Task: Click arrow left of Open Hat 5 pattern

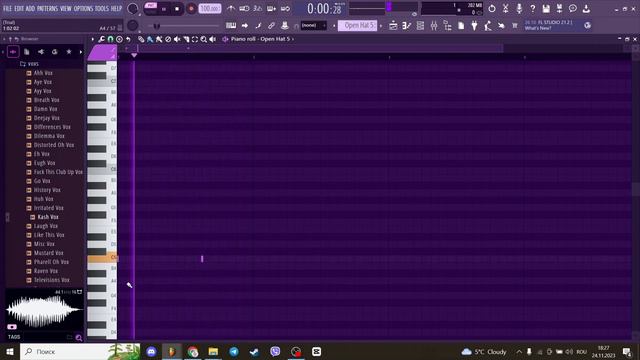Action: (x=334, y=26)
